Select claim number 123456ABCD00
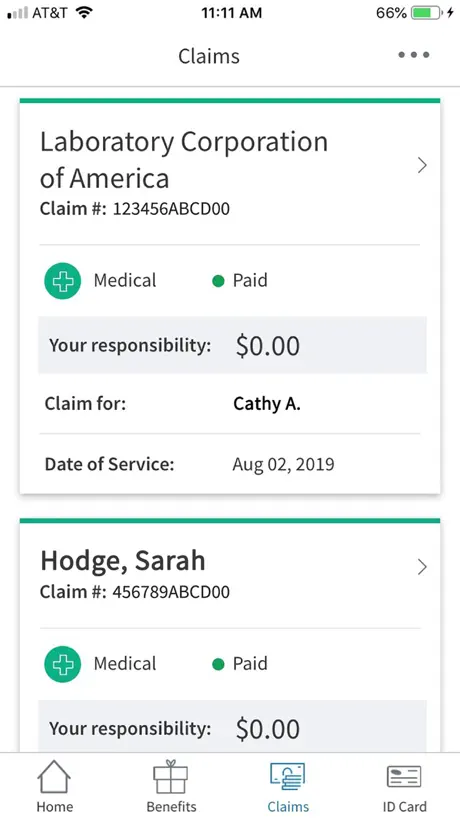The image size is (460, 818). [x=171, y=209]
